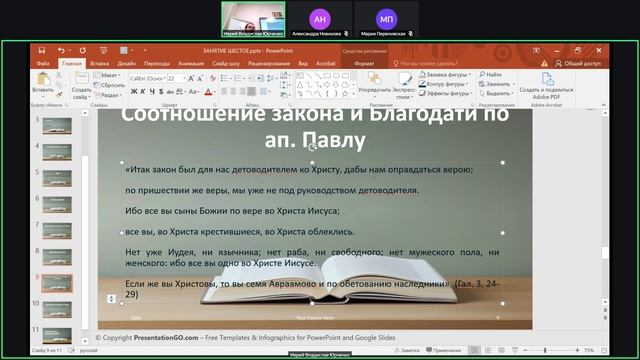The image size is (640, 360).
Task: Click the zoom slider handle
Action: click(x=545, y=350)
